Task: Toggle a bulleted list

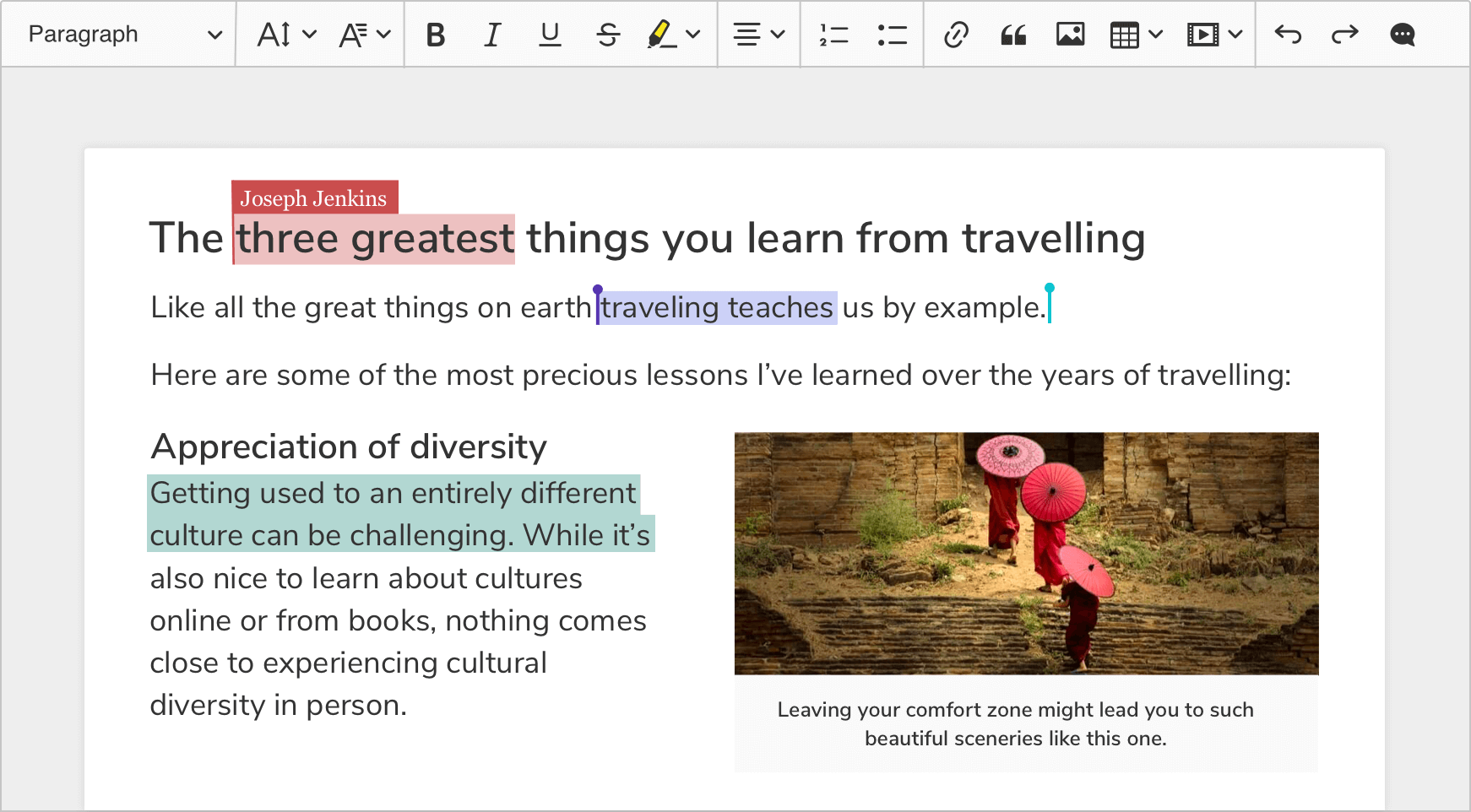Action: click(891, 34)
